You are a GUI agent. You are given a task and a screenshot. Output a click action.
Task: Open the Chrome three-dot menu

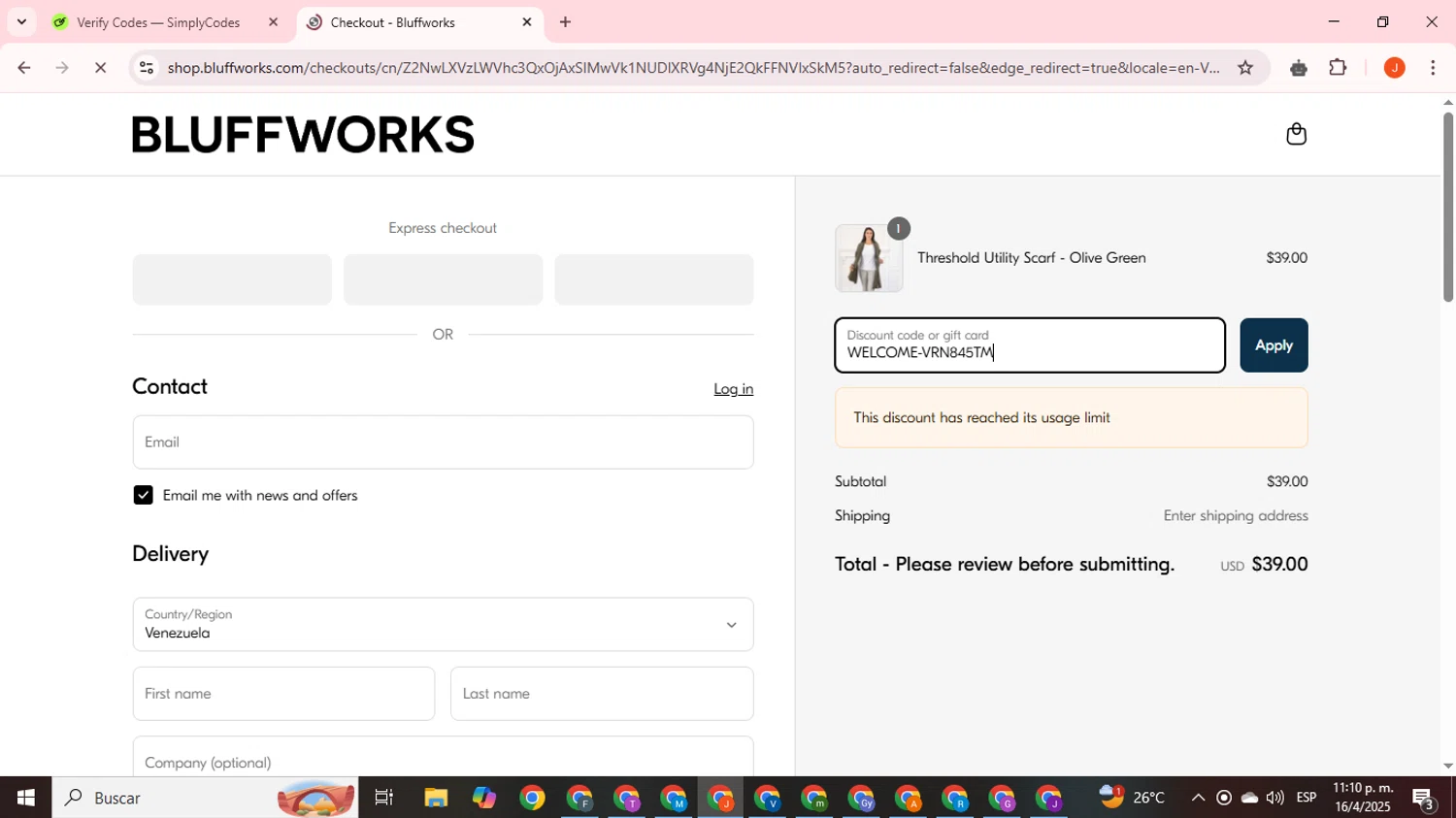[1433, 68]
